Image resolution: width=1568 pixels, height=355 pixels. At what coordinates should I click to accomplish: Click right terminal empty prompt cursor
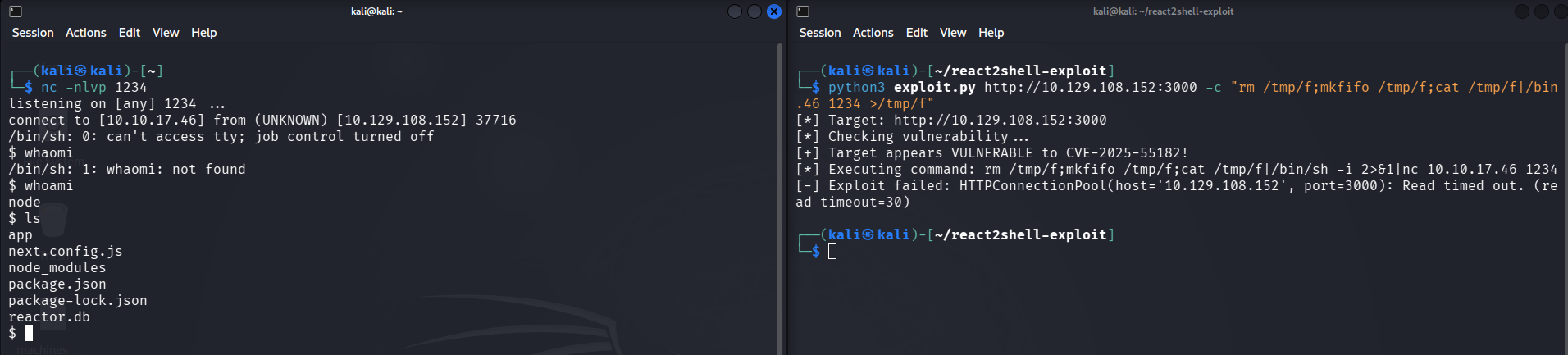pyautogui.click(x=832, y=252)
